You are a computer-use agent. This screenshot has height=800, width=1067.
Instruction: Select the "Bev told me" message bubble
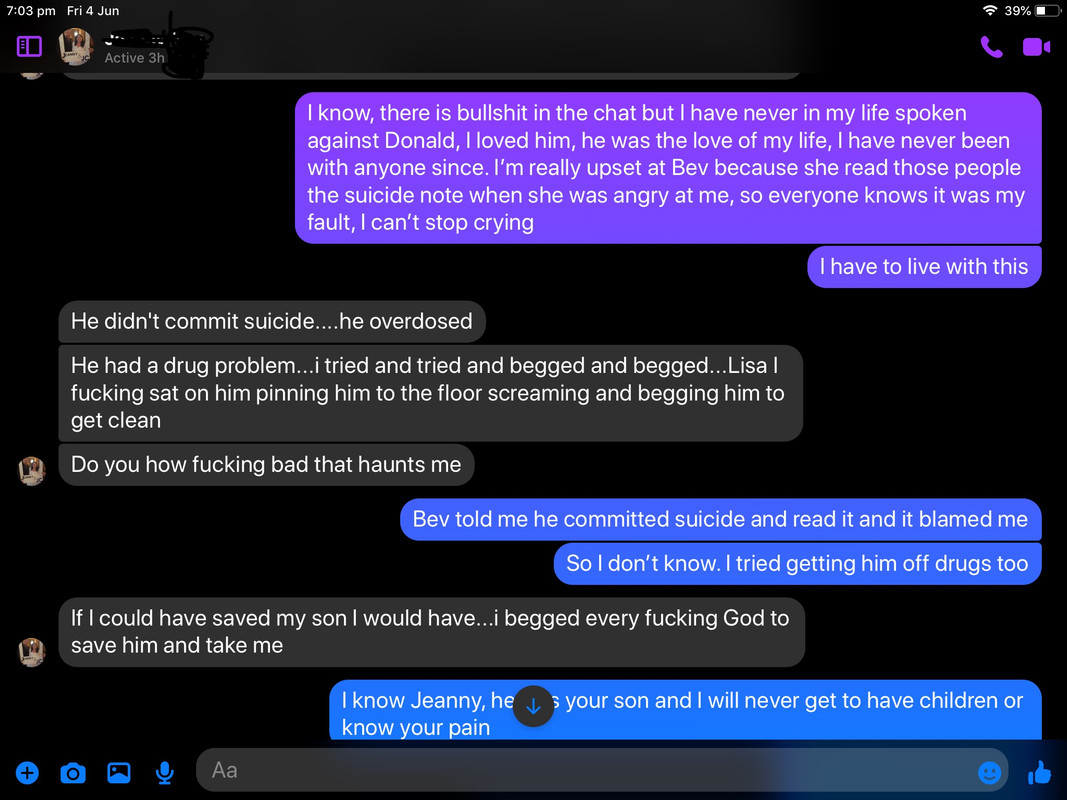click(721, 519)
